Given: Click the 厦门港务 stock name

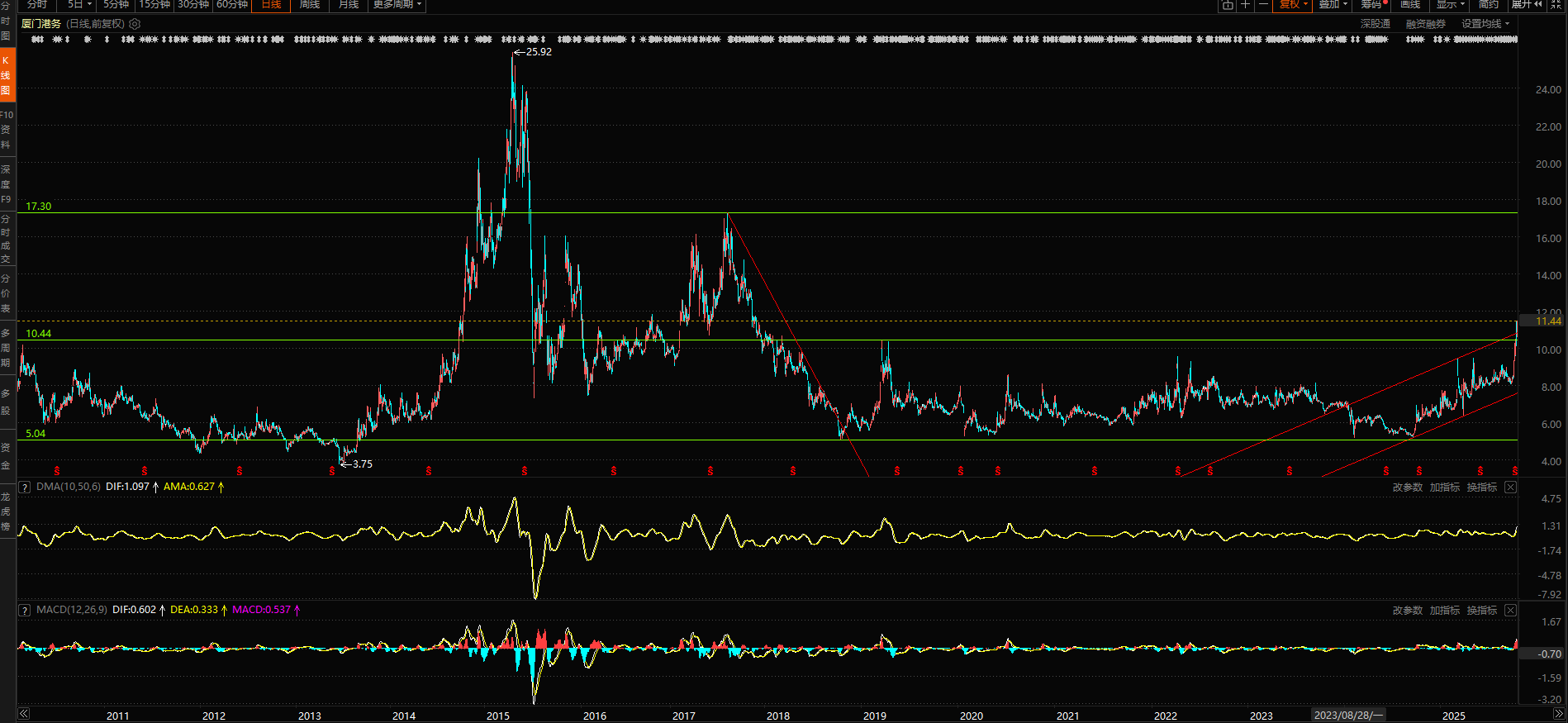Looking at the screenshot, I should pyautogui.click(x=41, y=24).
